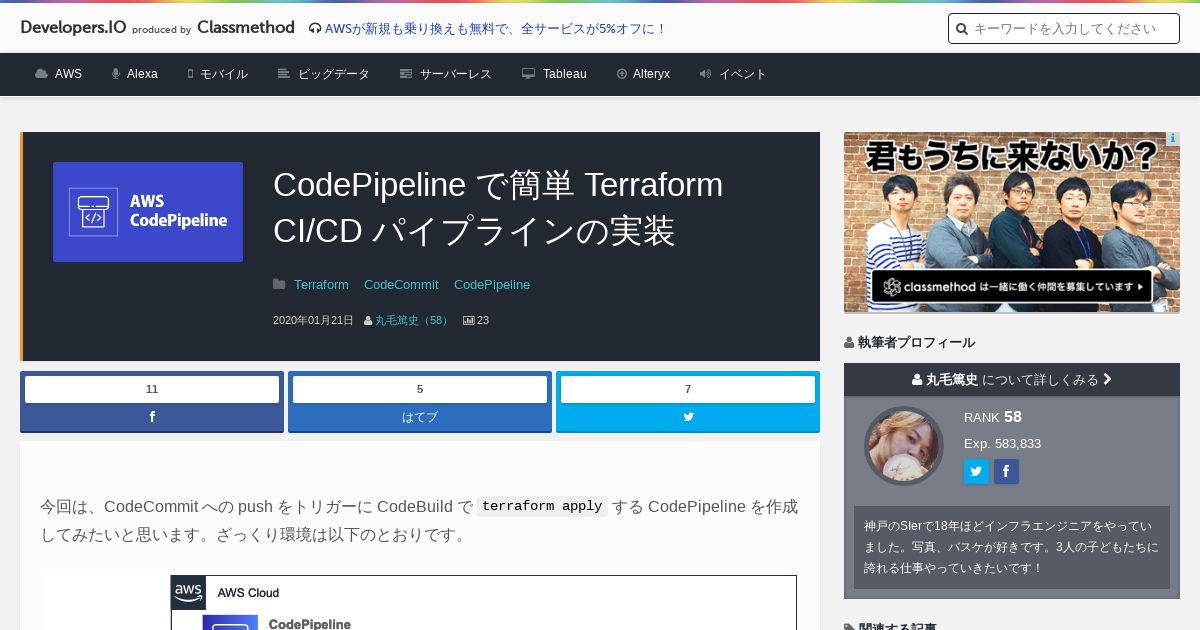Open the イベント category menu
1200x630 pixels.
pyautogui.click(x=733, y=74)
